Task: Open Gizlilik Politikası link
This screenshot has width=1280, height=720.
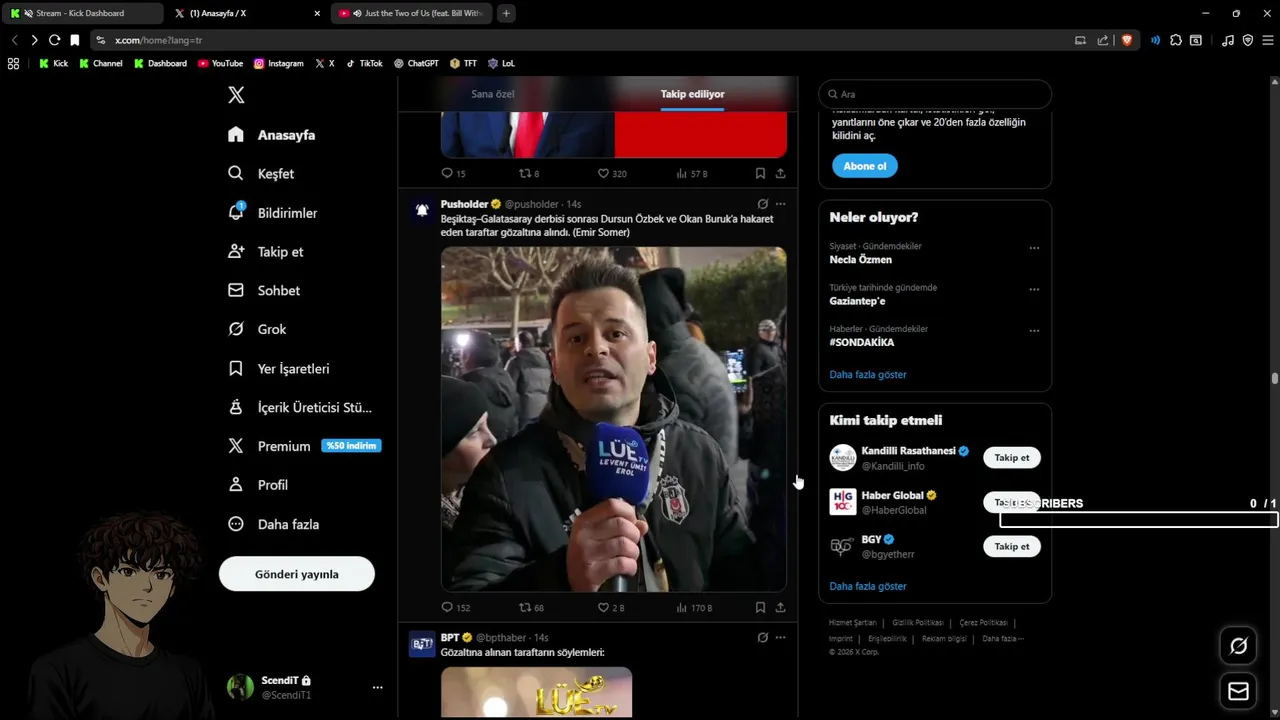Action: (x=917, y=623)
